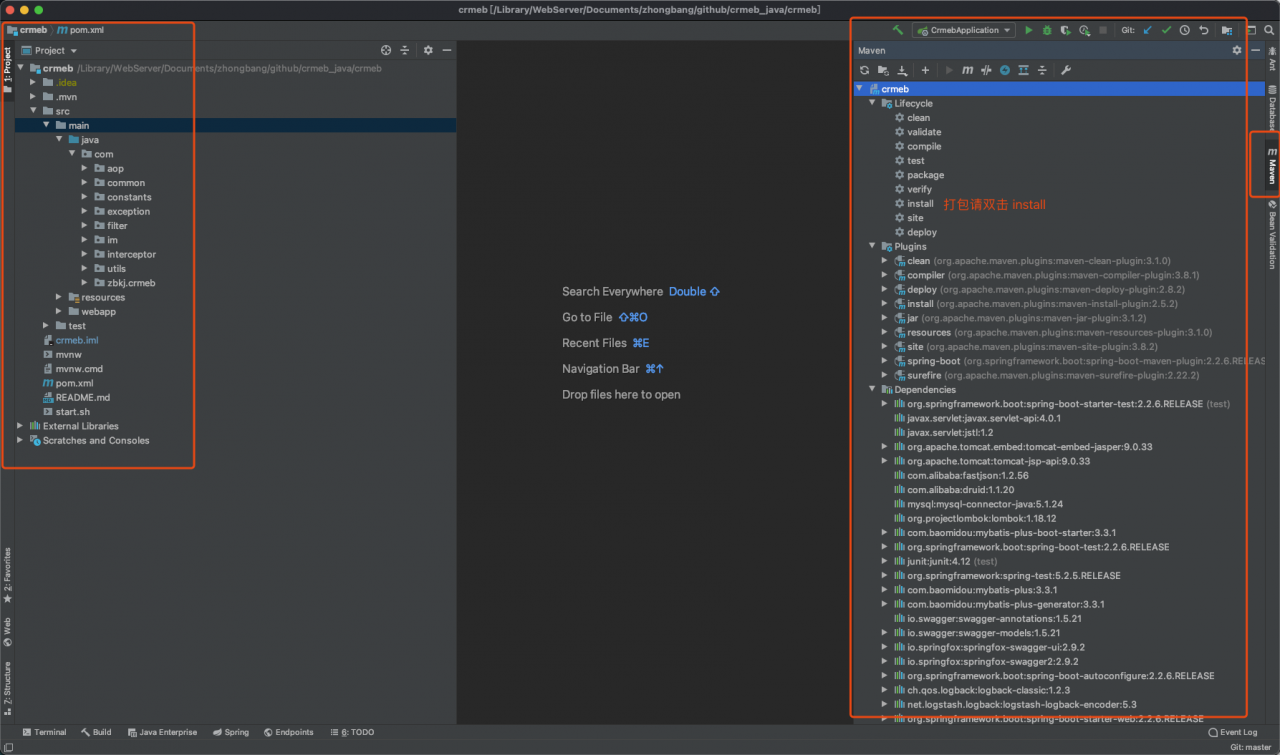Commit changes with the green Git checkmark
The height and width of the screenshot is (755, 1280).
pos(1166,30)
